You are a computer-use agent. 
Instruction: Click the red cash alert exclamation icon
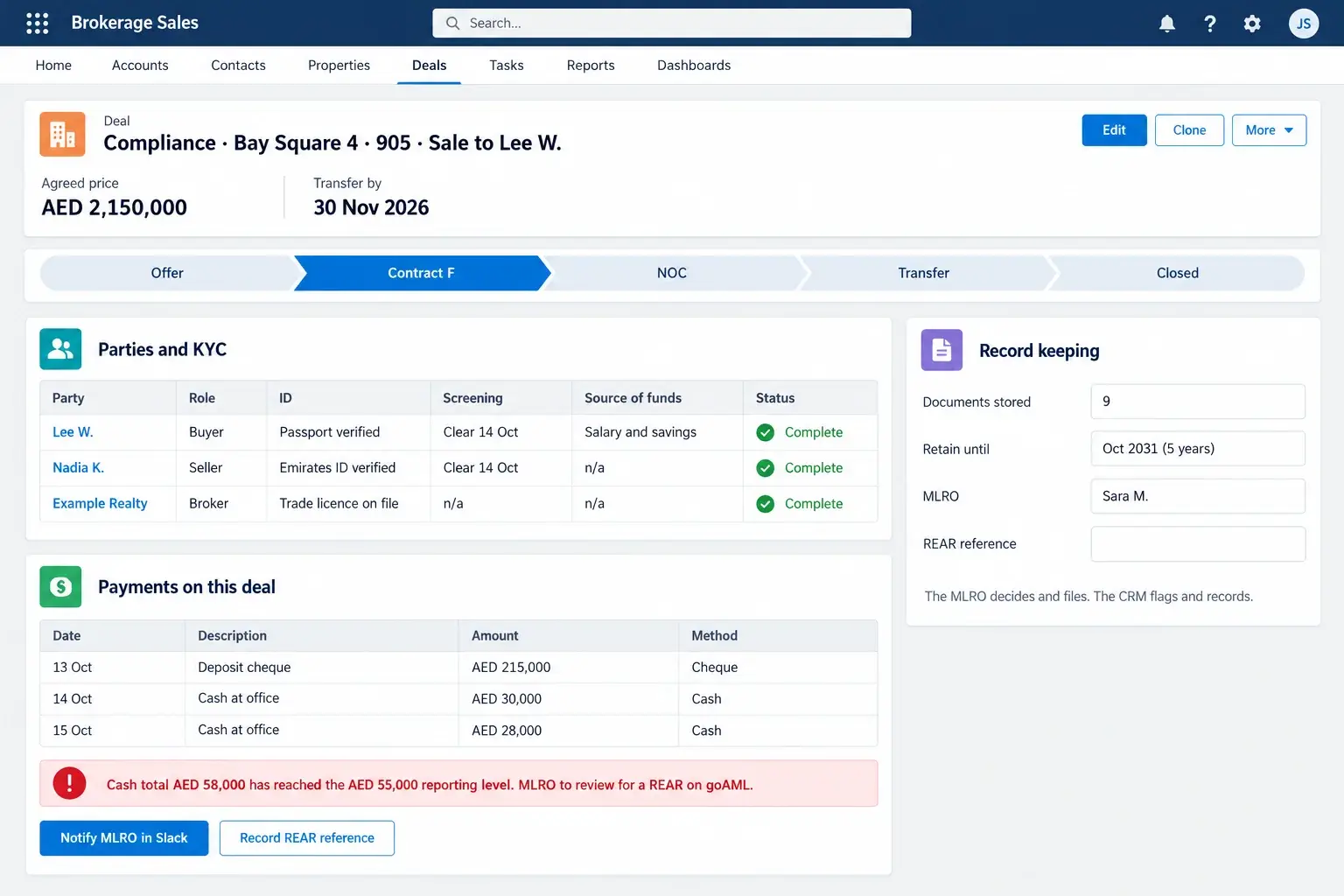coord(69,783)
